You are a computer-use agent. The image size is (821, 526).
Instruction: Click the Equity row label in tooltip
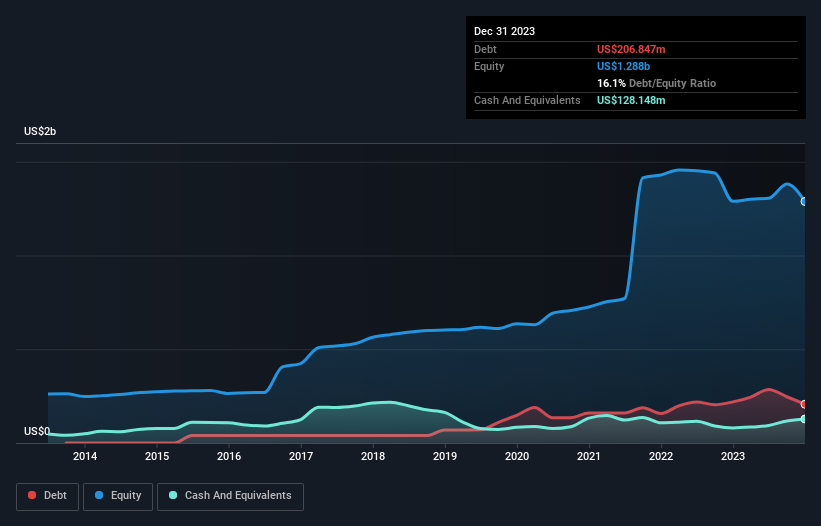pos(489,66)
